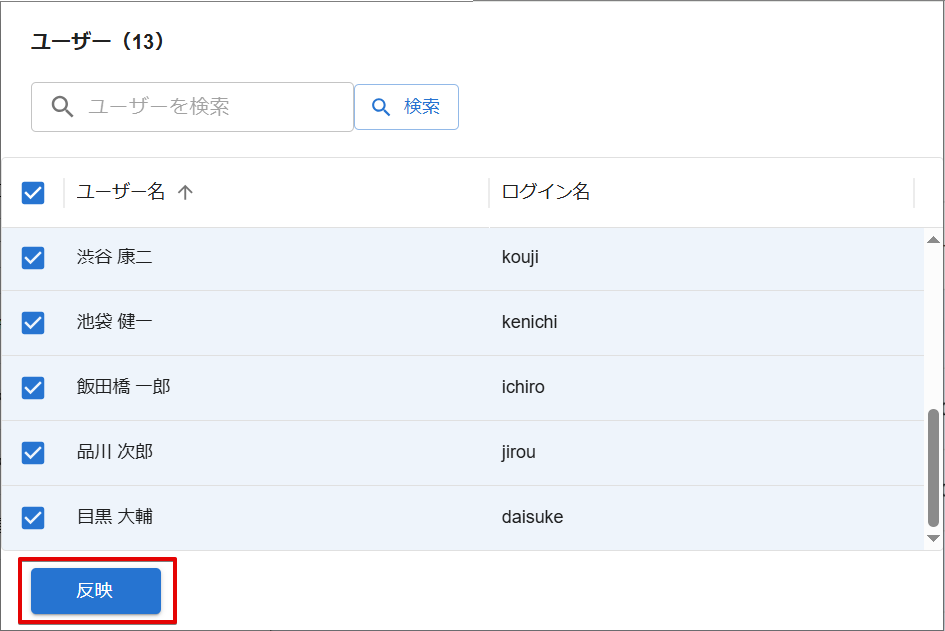Select the name 目黒 大輔
The width and height of the screenshot is (945, 631).
[115, 516]
